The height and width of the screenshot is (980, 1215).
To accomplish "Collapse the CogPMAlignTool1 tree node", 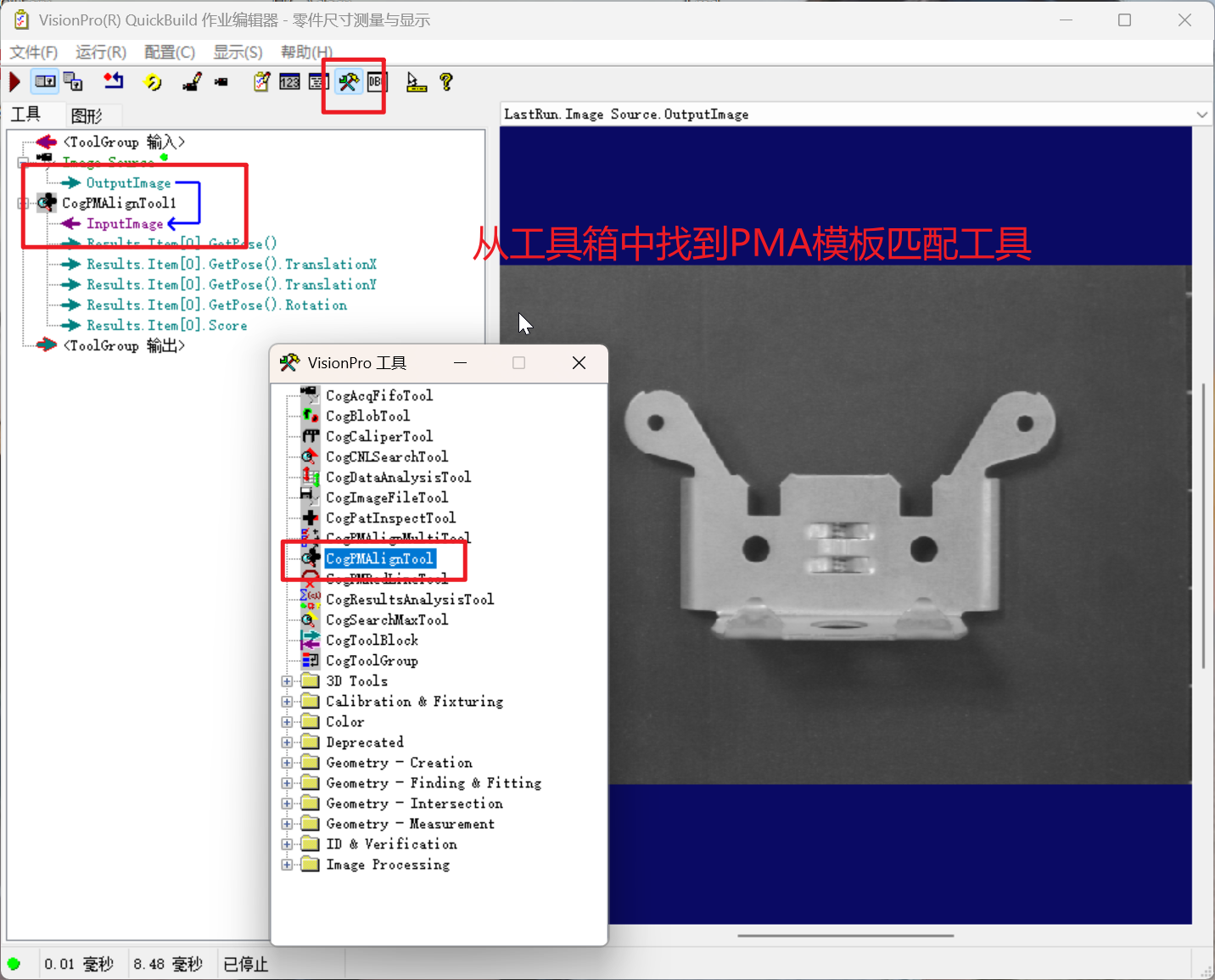I will [x=23, y=203].
